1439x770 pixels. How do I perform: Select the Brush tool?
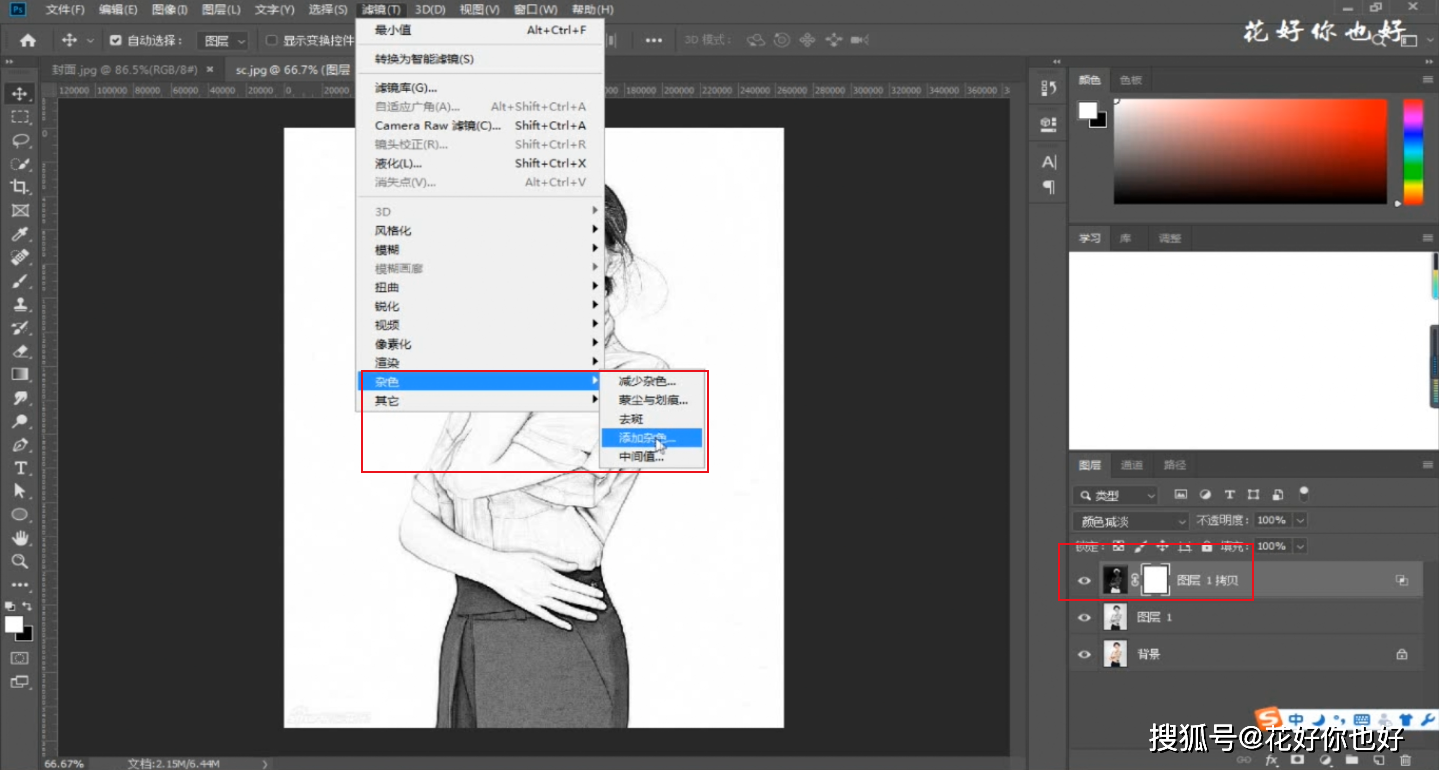pos(20,281)
